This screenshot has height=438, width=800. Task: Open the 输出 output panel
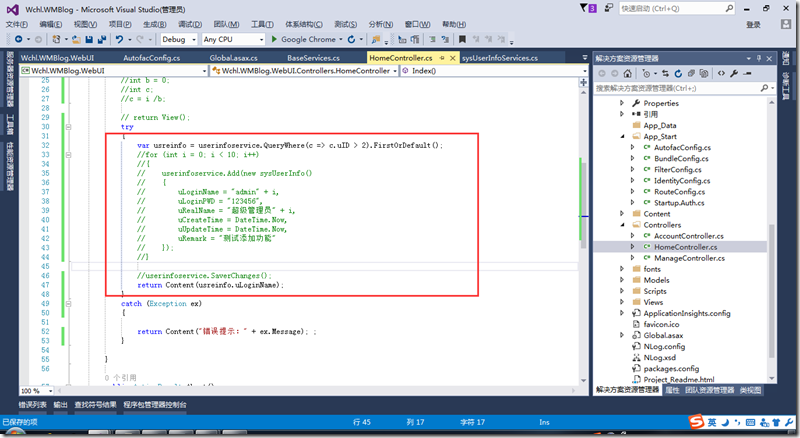(61, 405)
